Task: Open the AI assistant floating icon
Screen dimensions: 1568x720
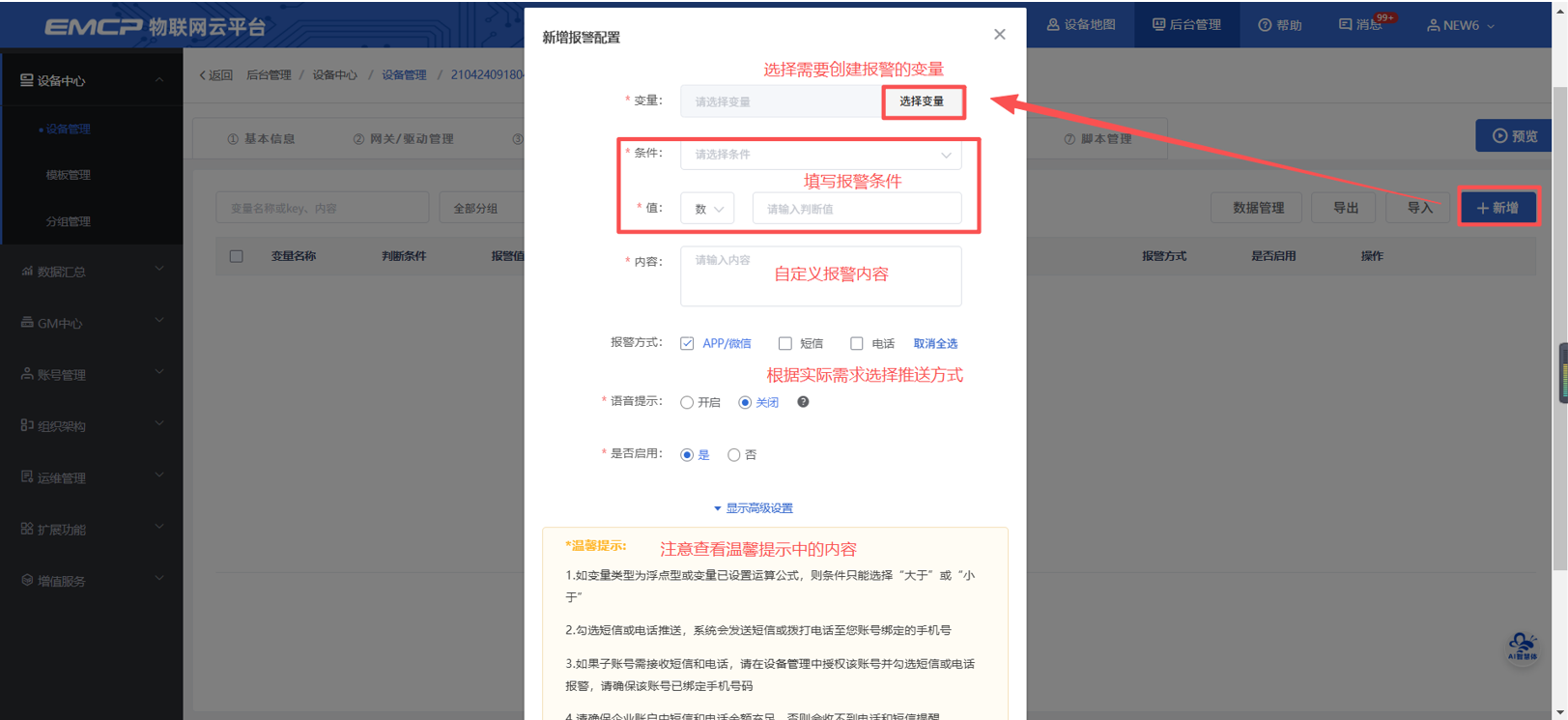Action: [x=1523, y=647]
